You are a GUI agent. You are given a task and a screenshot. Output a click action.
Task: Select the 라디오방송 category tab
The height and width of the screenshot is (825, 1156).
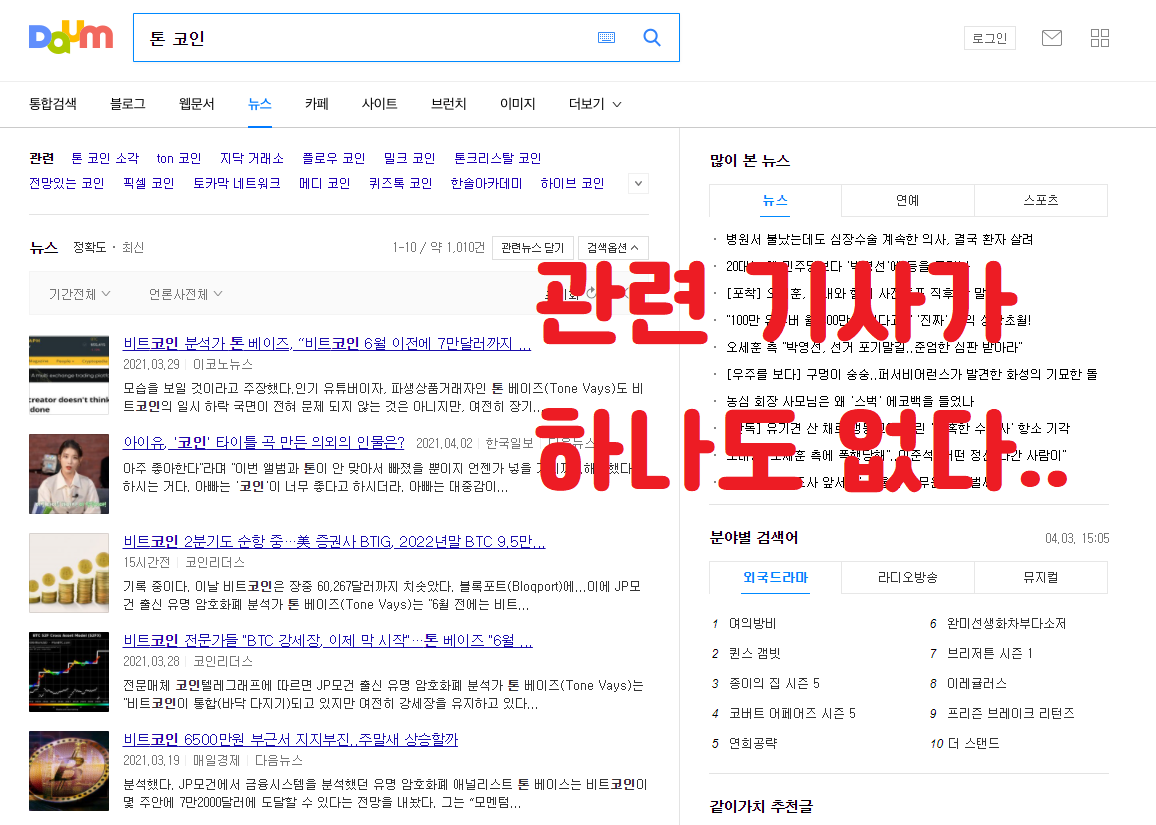[908, 578]
